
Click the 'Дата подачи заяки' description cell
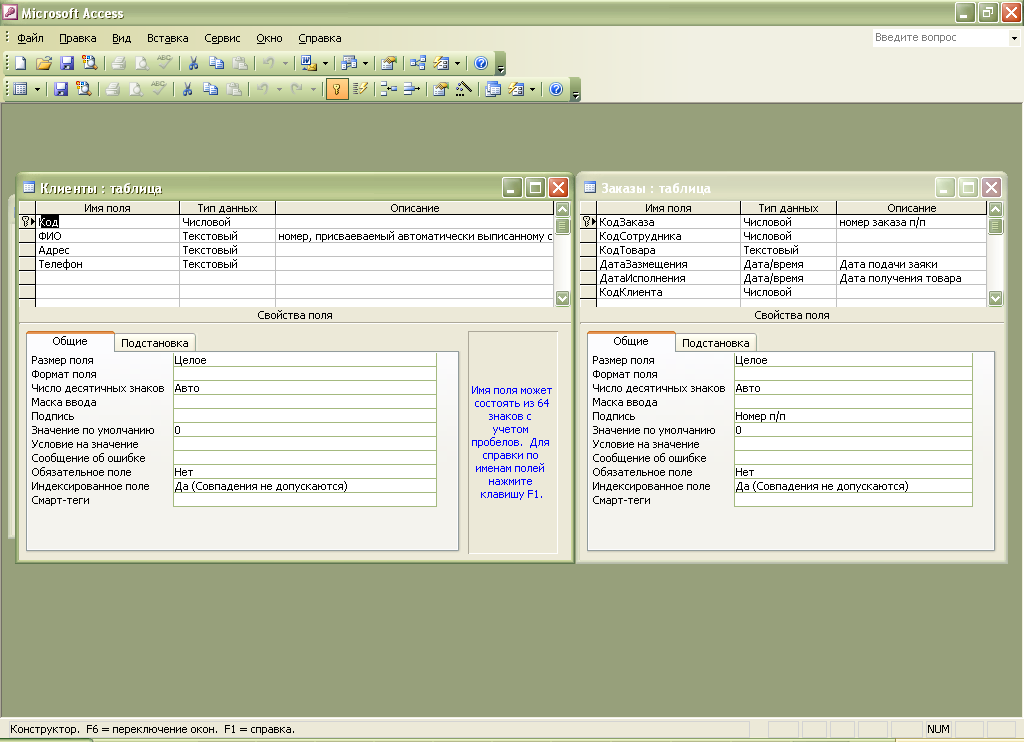click(911, 264)
